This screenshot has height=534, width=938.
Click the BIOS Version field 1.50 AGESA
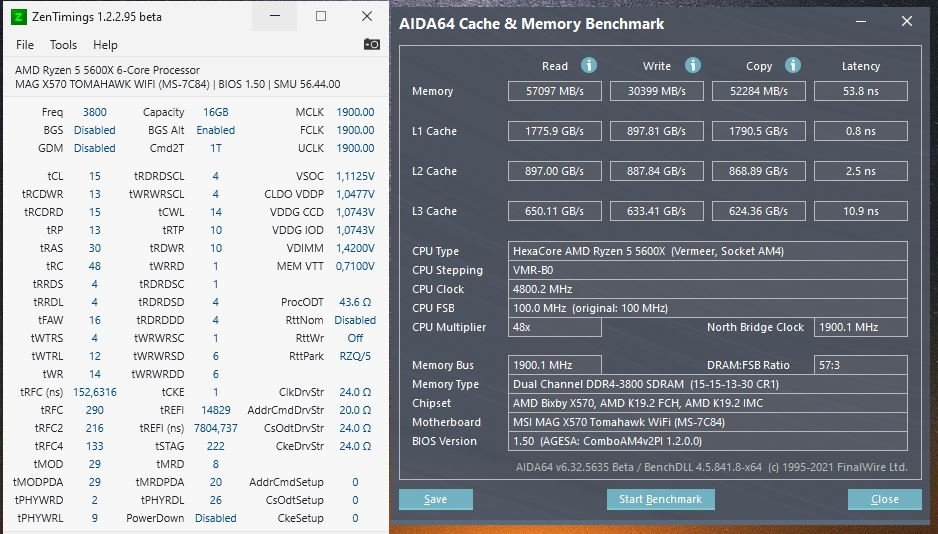tap(708, 441)
